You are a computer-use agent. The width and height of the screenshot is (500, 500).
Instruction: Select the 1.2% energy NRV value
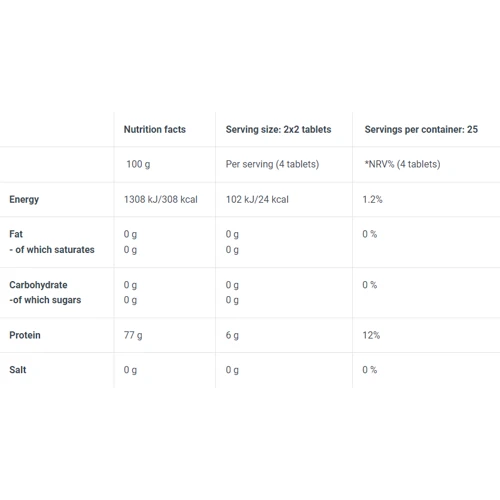pyautogui.click(x=372, y=199)
